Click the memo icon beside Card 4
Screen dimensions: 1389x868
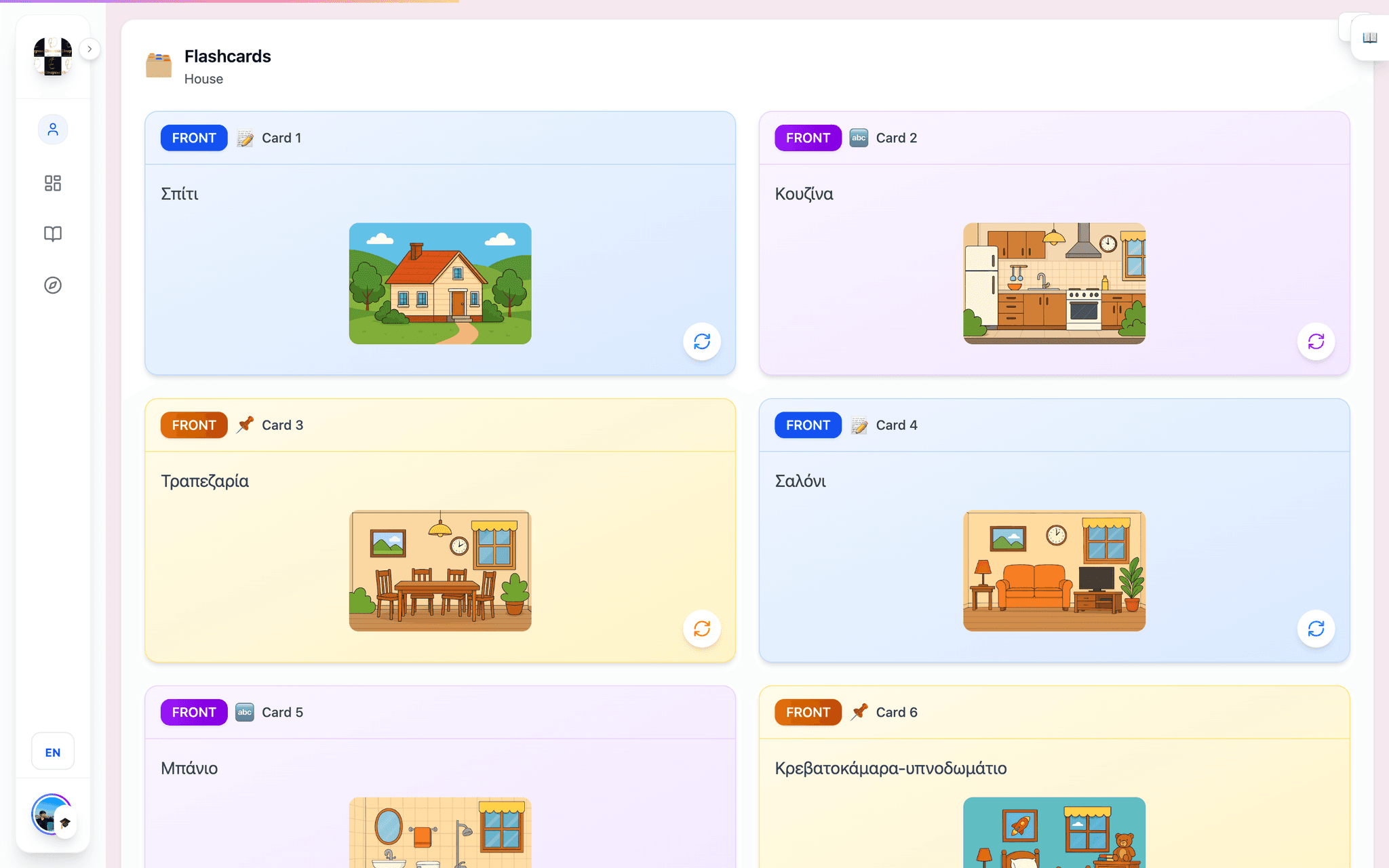pyautogui.click(x=859, y=425)
